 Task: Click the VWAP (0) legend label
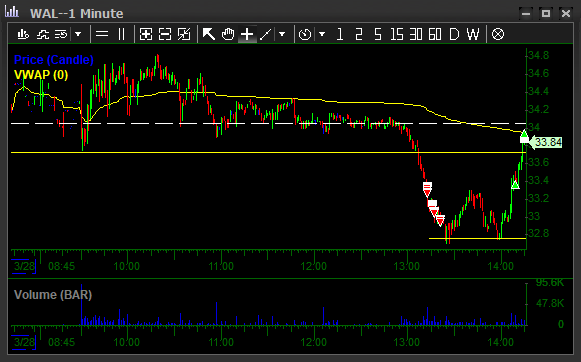pos(41,75)
